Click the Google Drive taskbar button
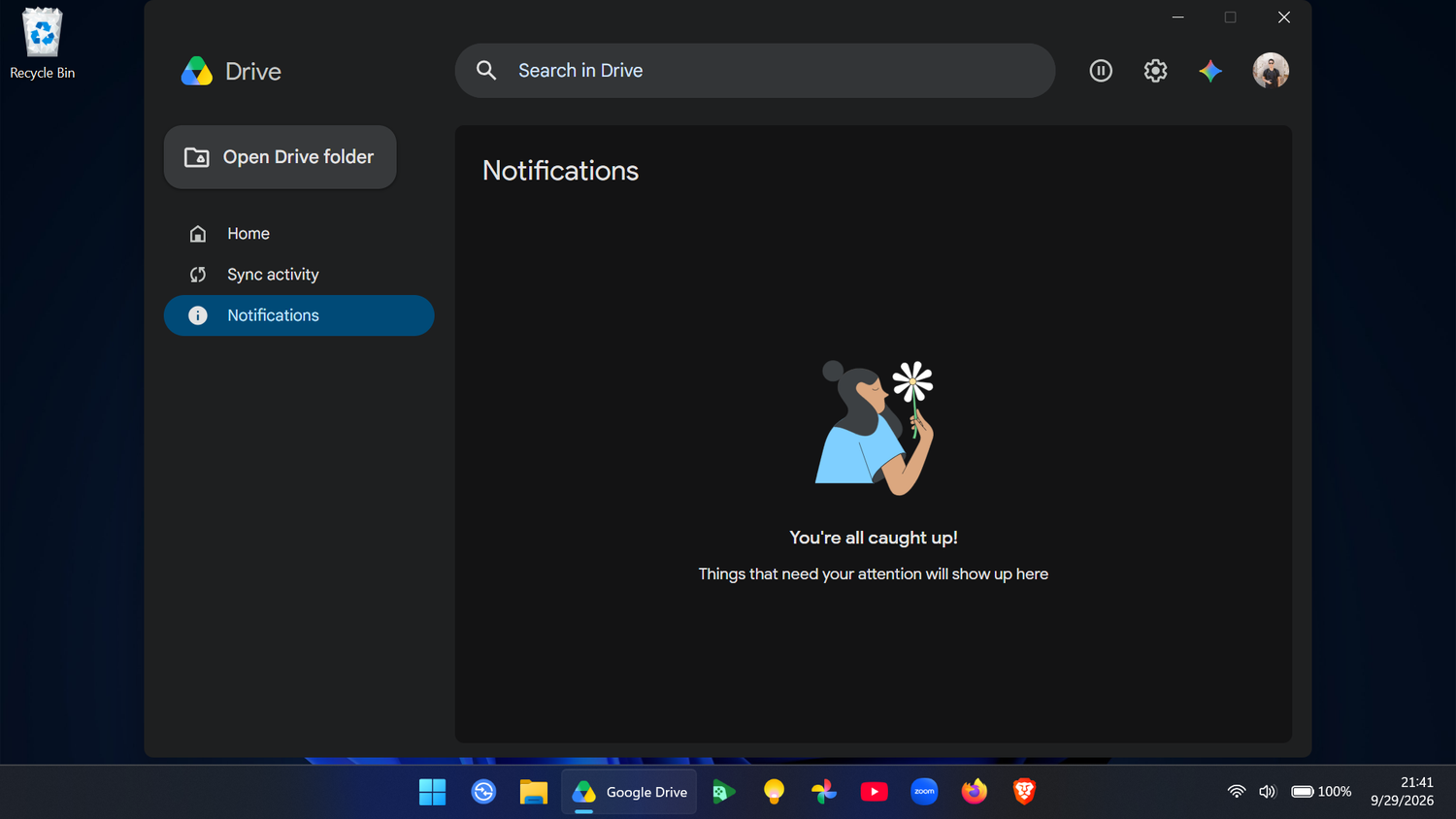 (629, 792)
